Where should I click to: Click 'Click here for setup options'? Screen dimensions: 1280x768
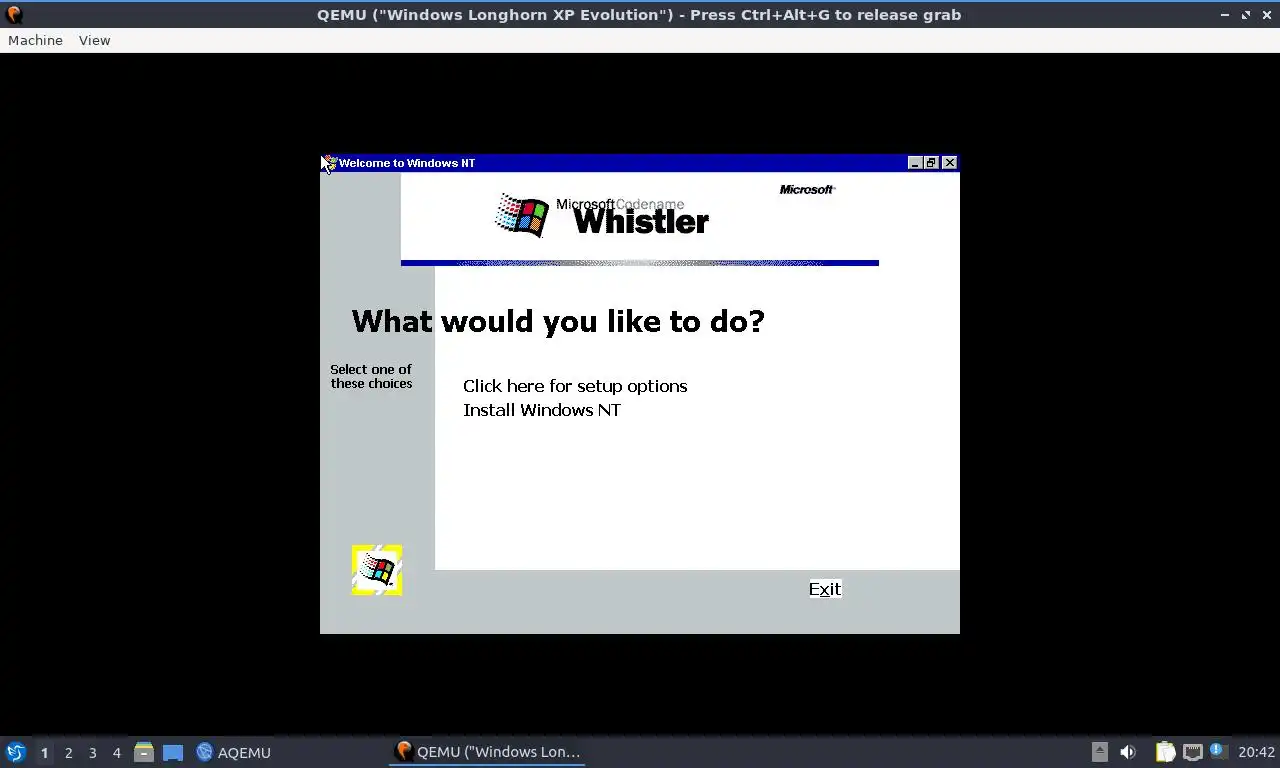[x=575, y=386]
